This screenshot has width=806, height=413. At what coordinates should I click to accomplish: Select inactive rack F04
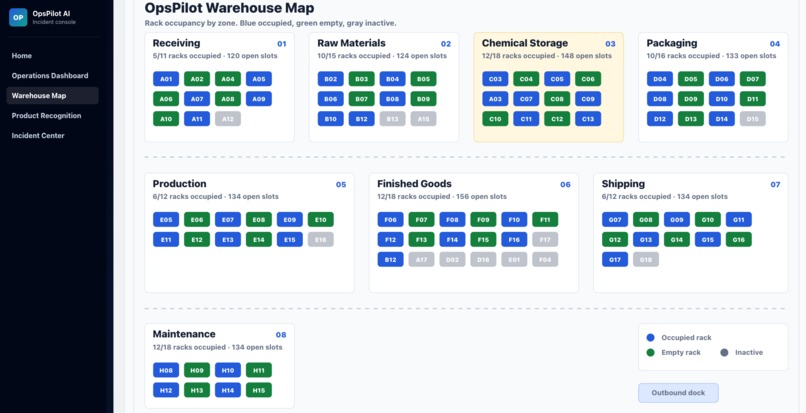click(545, 260)
